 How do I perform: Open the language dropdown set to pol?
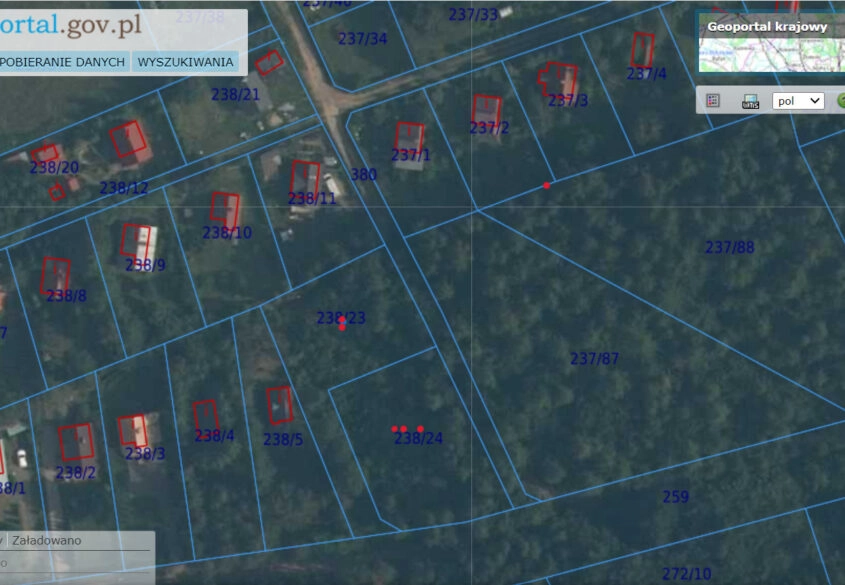tap(798, 101)
